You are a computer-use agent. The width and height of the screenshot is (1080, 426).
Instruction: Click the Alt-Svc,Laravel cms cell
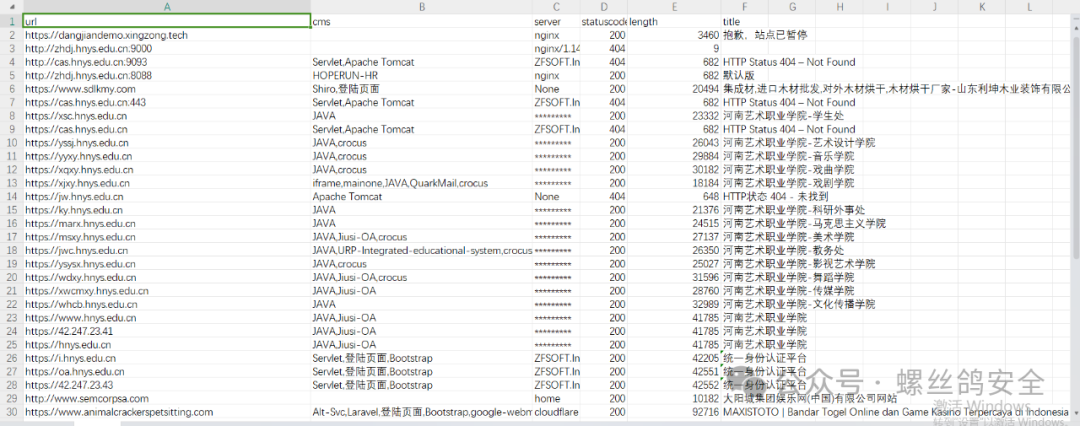pos(422,412)
